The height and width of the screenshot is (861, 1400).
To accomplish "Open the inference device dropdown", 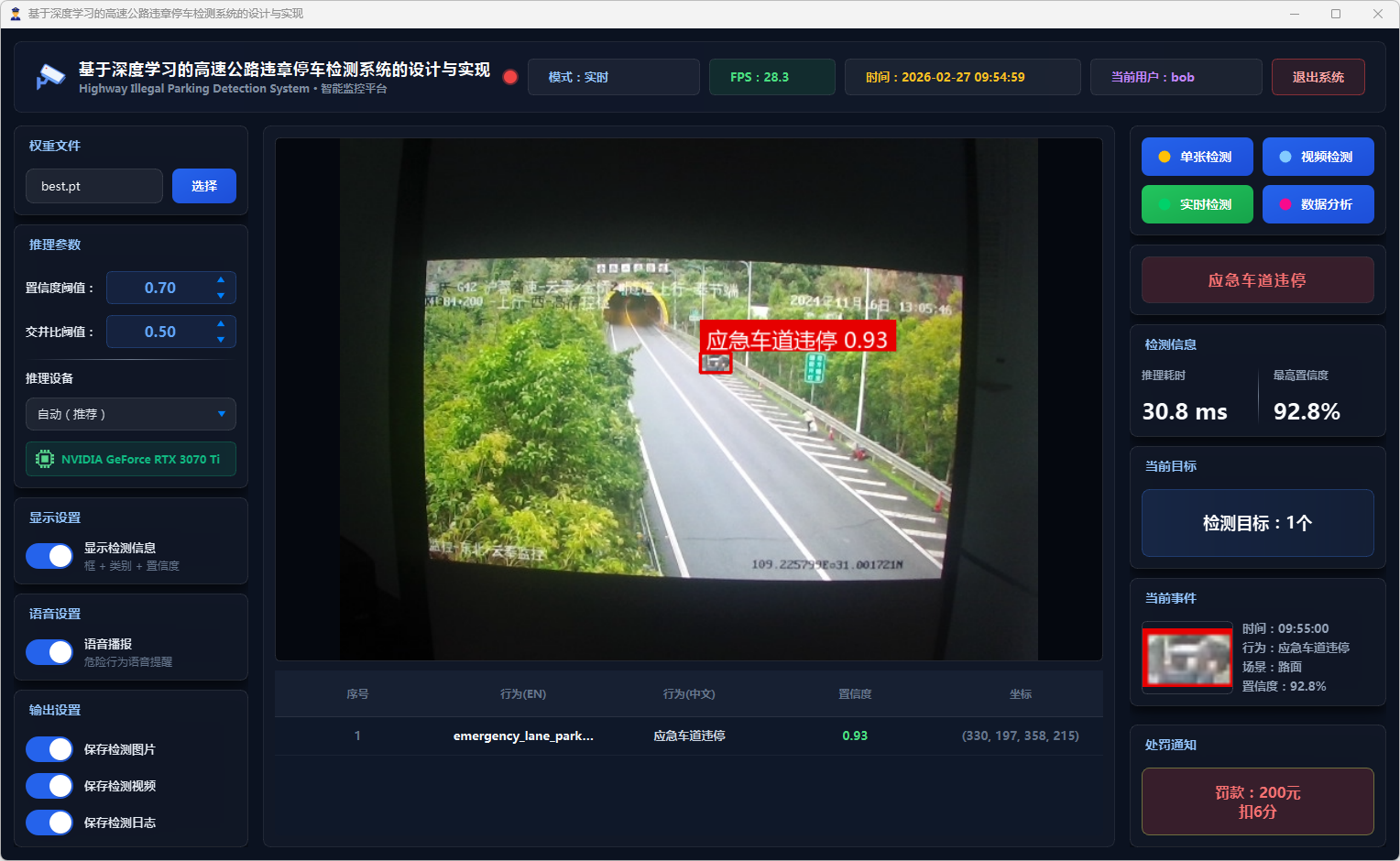I will point(131,414).
